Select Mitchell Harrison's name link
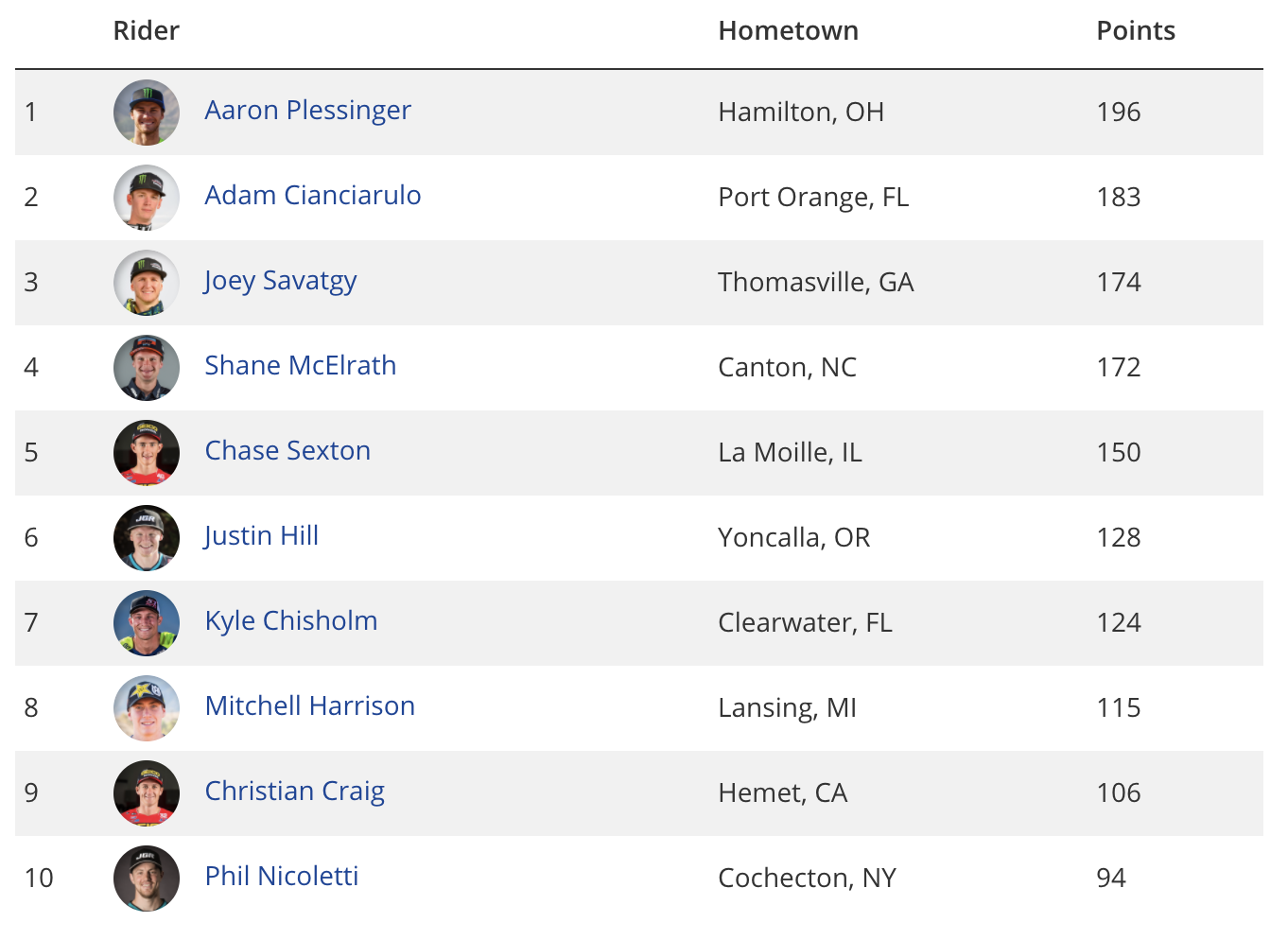The width and height of the screenshot is (1288, 940). pyautogui.click(x=310, y=705)
